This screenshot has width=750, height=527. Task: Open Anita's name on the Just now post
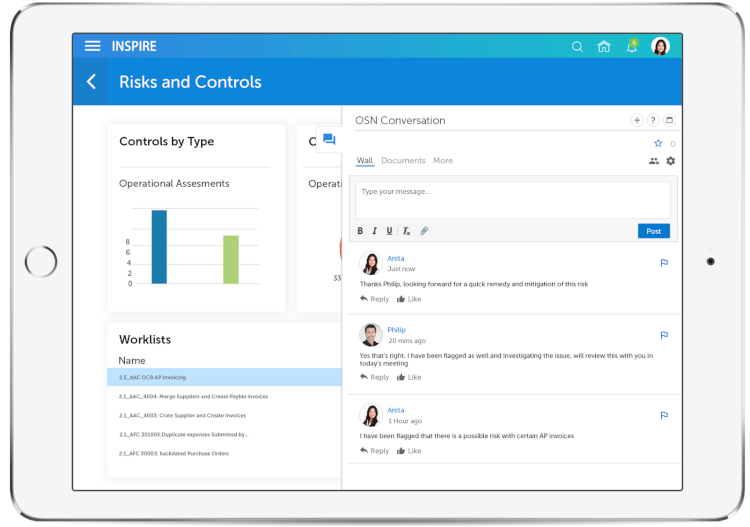[396, 258]
